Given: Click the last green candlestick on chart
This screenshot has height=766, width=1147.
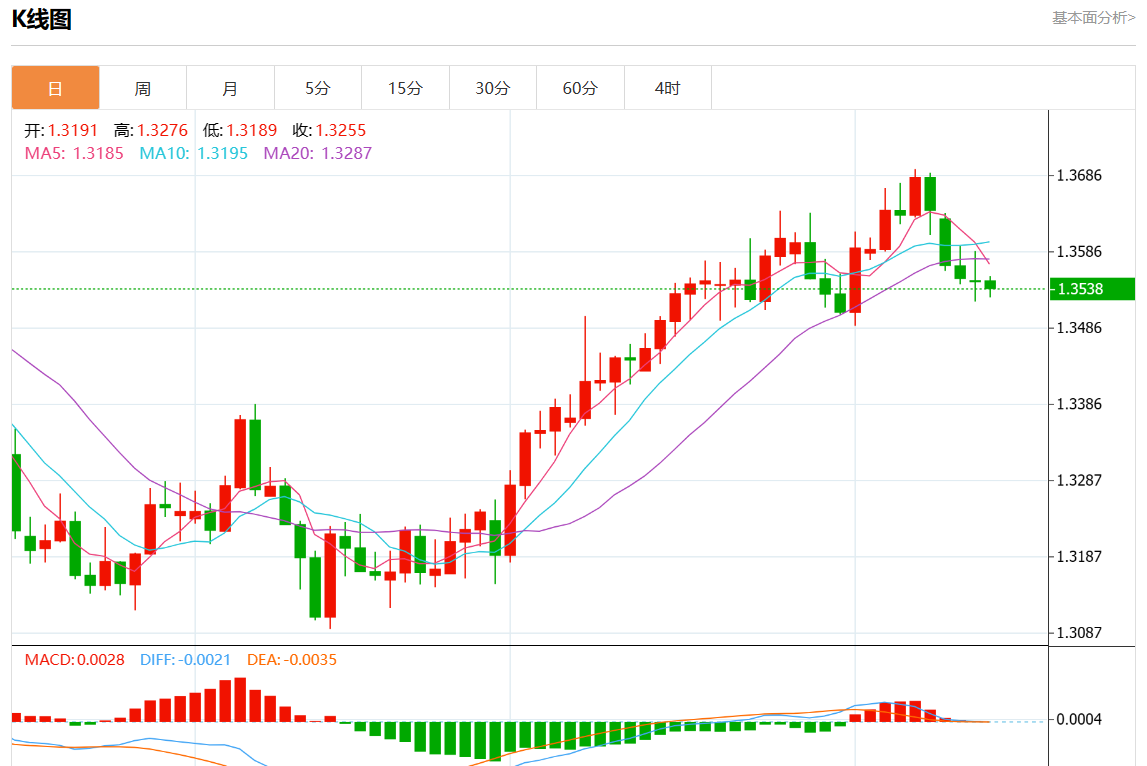Looking at the screenshot, I should 990,285.
